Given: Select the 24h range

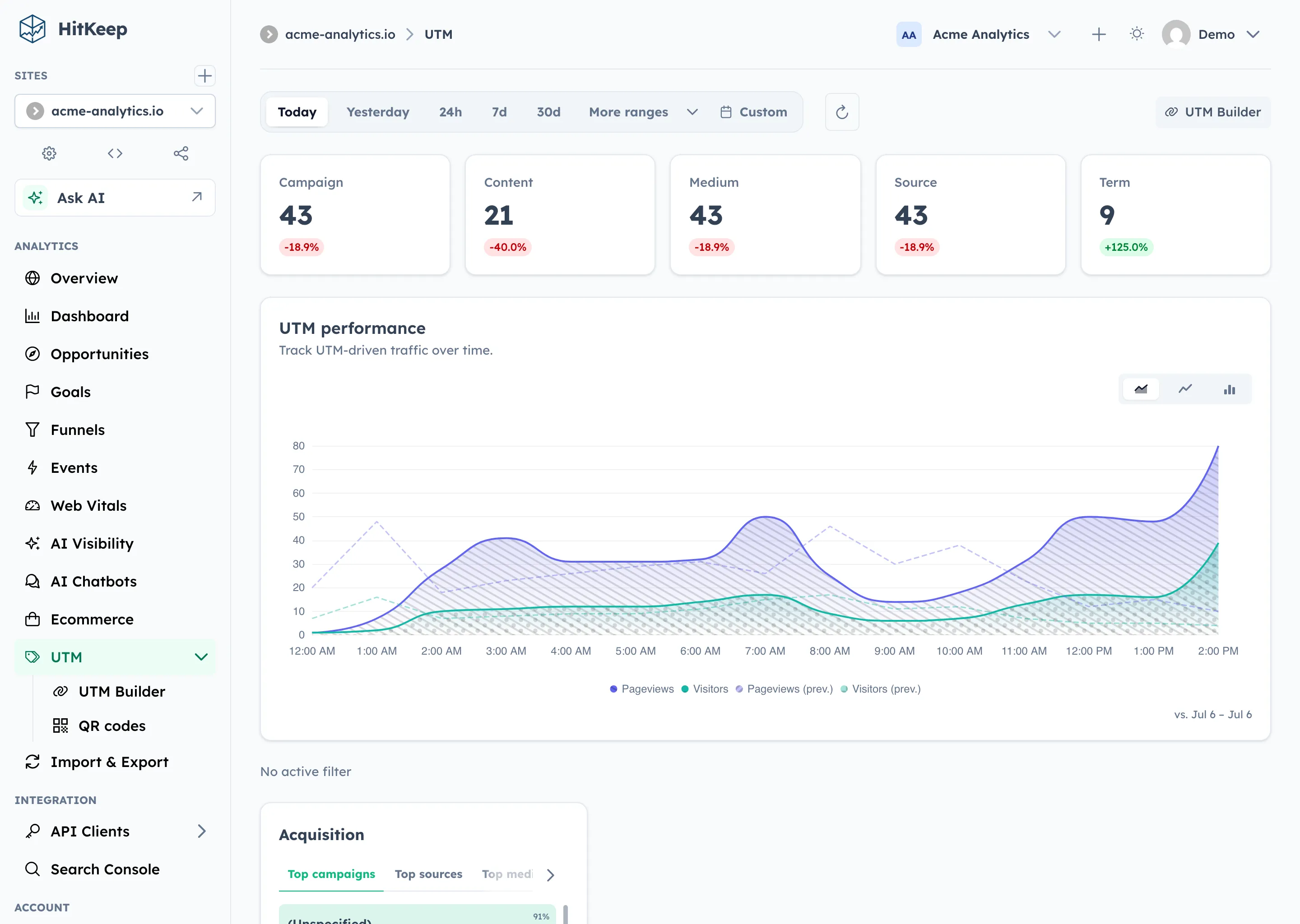Looking at the screenshot, I should click(450, 112).
